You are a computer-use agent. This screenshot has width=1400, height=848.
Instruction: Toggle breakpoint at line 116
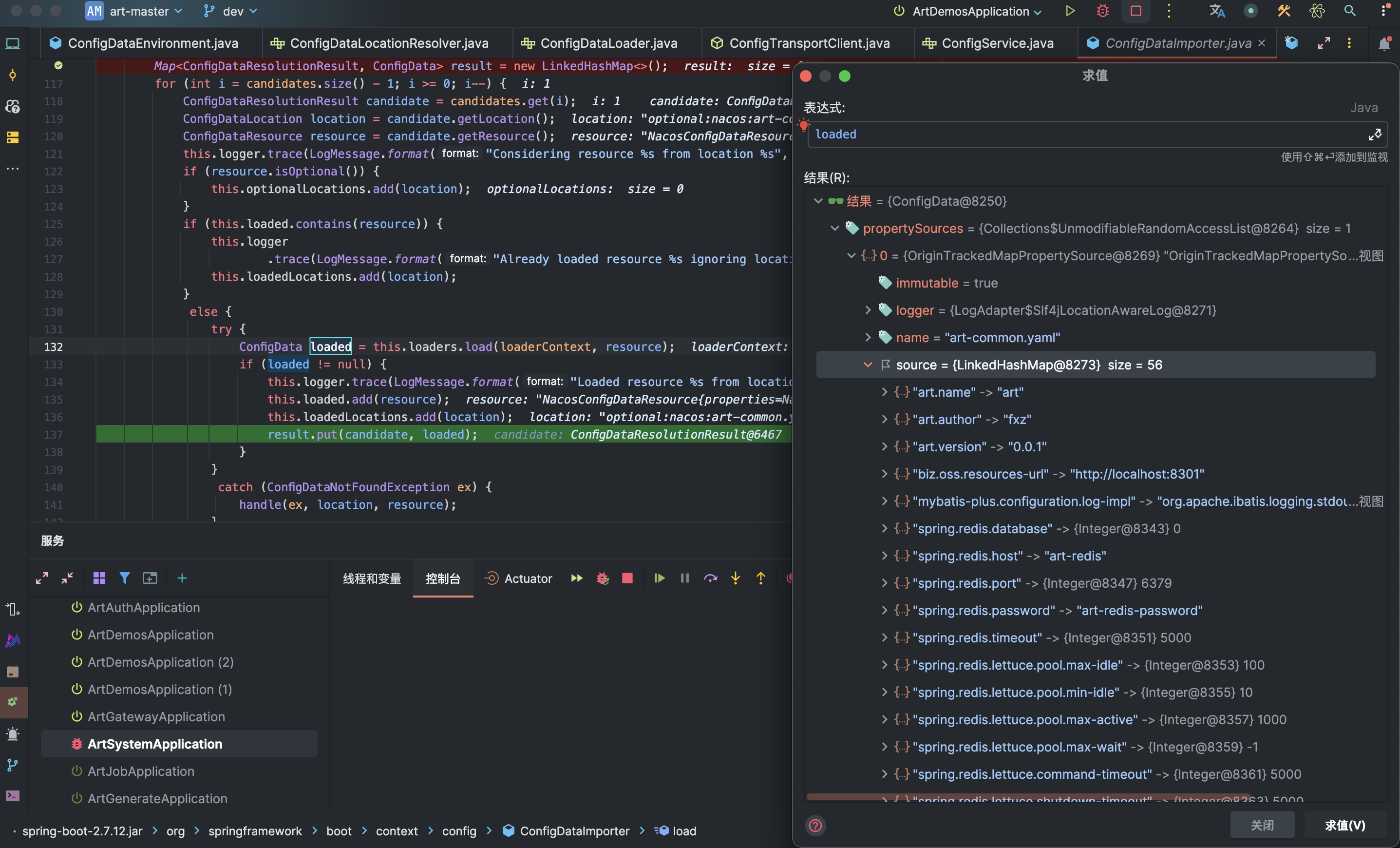point(58,66)
